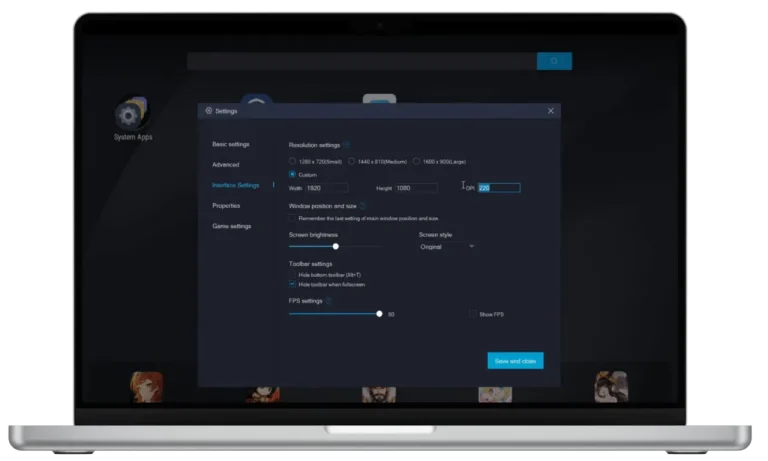Click the help icon beside Window position and size
The image size is (768, 461).
pyautogui.click(x=363, y=206)
